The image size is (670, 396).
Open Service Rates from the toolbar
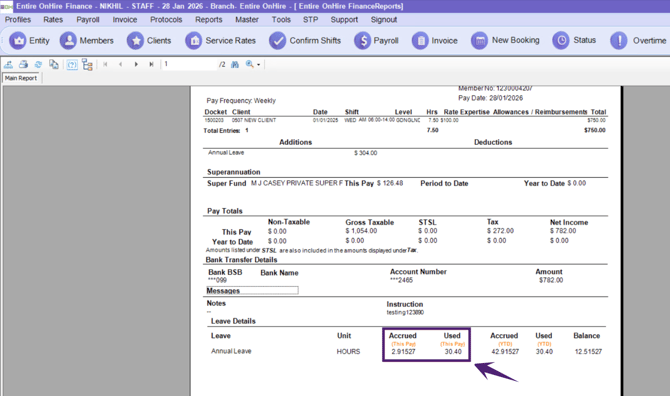(220, 41)
